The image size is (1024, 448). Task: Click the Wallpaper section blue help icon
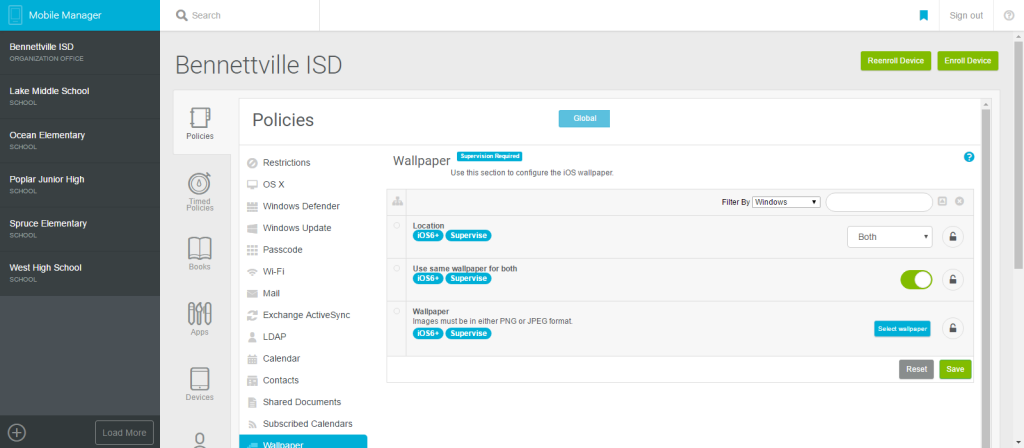968,157
